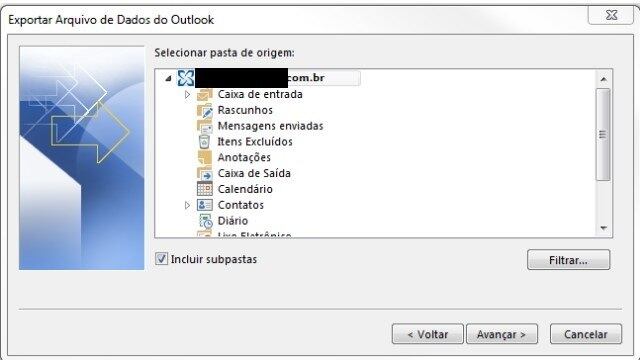Click the scroll down arrow in folder list
This screenshot has width=640, height=360.
click(x=603, y=228)
